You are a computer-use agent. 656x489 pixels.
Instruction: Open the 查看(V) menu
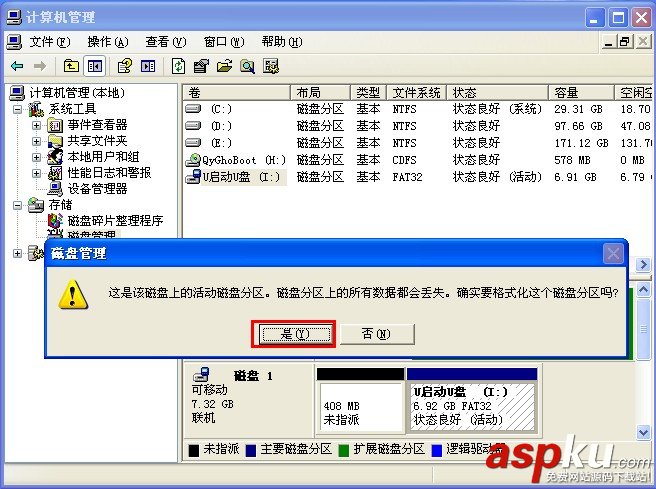coord(166,42)
